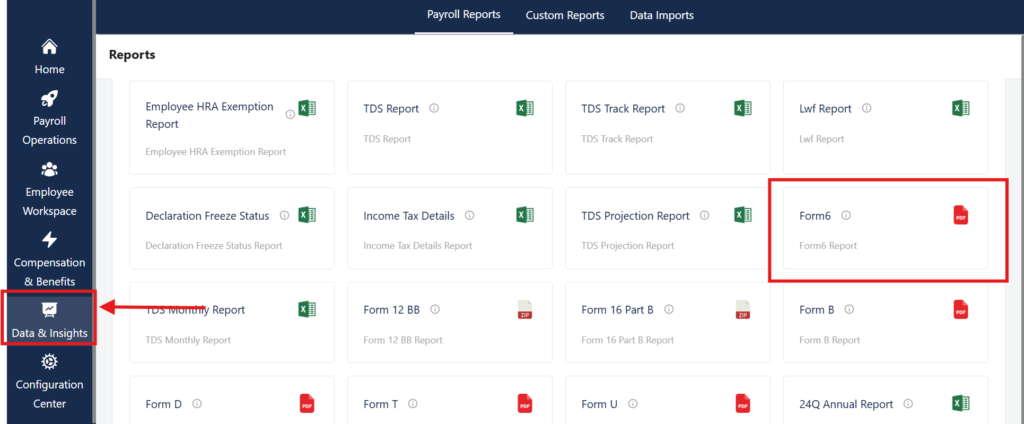1024x424 pixels.
Task: Click the Home house icon in sidebar
Action: (49, 47)
